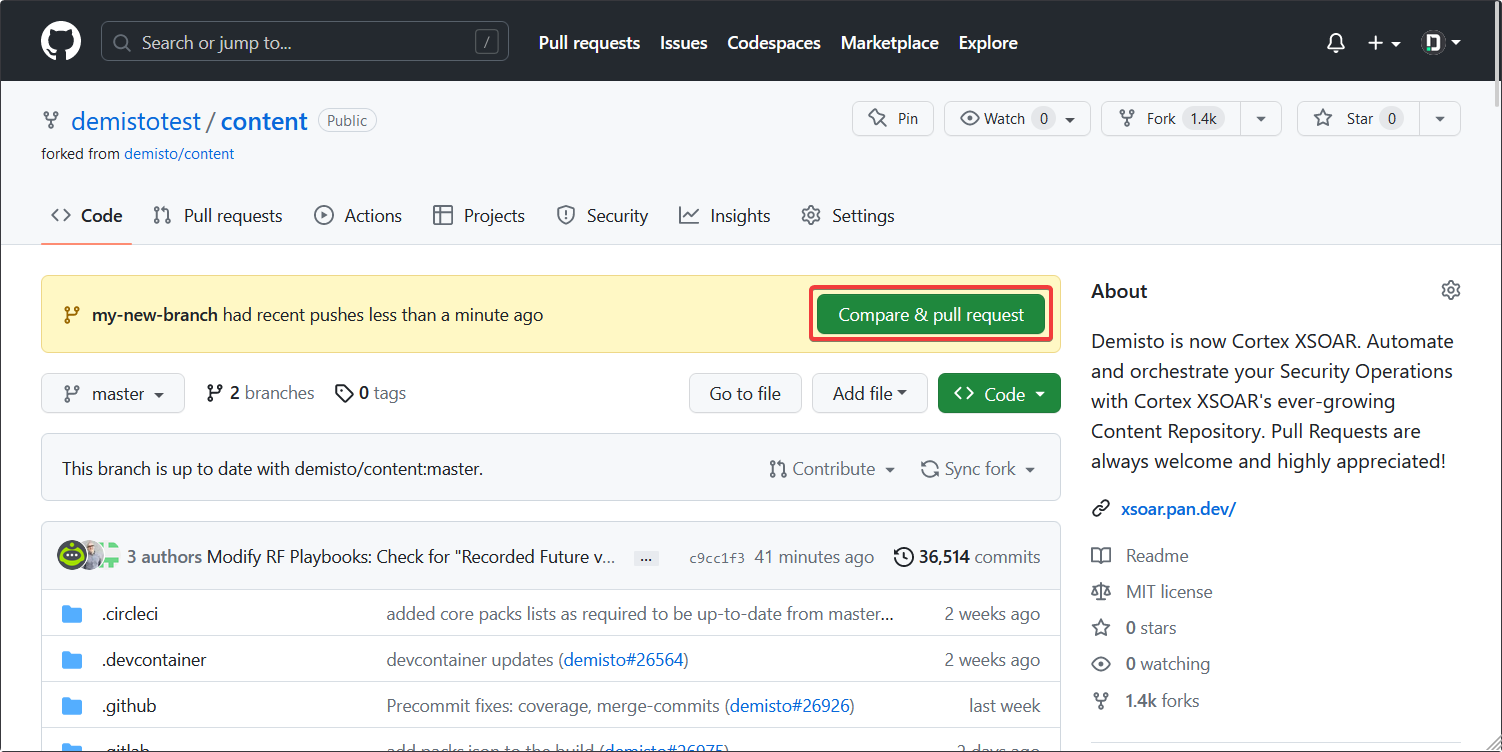The height and width of the screenshot is (752, 1502).
Task: Open the .circleci commit message link
Action: pyautogui.click(x=640, y=614)
